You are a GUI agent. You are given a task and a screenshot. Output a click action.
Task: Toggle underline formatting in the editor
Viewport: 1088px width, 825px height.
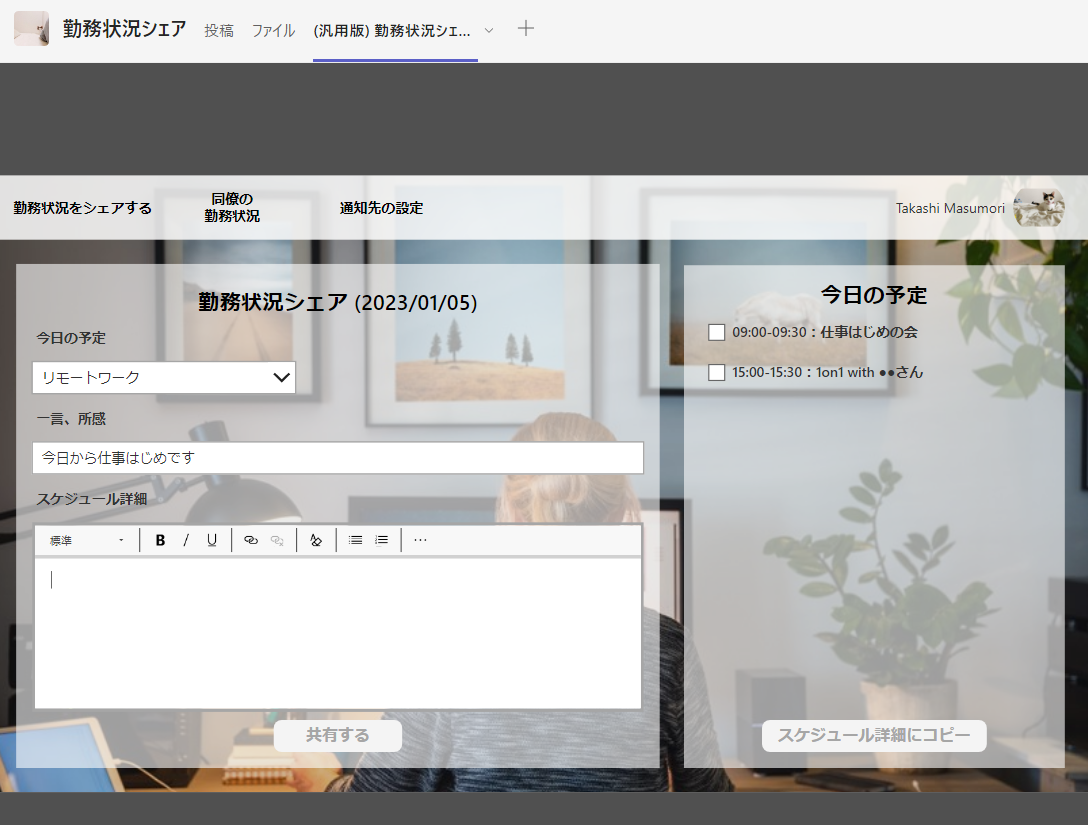tap(212, 540)
